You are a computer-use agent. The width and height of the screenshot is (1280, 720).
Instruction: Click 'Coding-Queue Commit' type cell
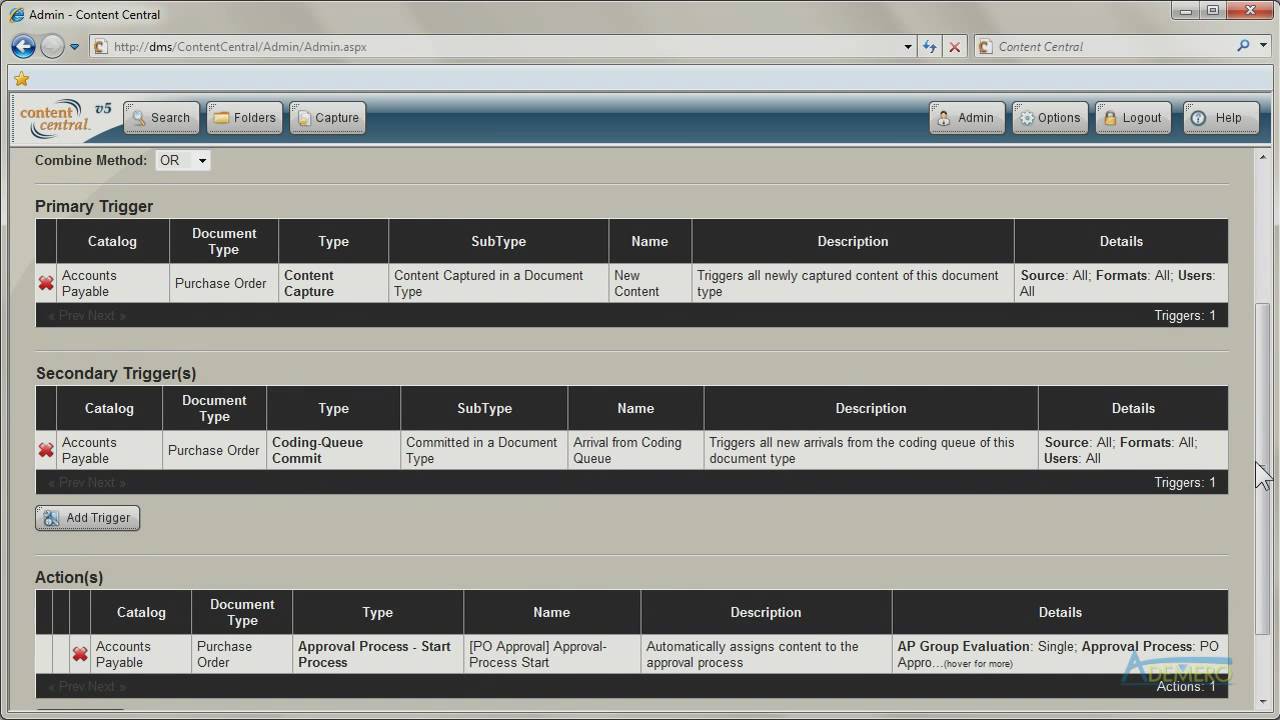click(x=333, y=450)
